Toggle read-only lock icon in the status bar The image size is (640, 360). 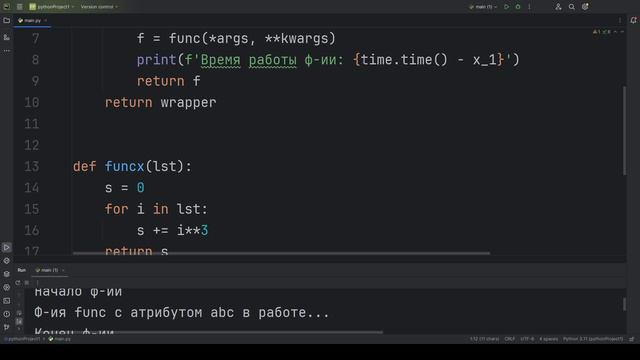click(x=632, y=339)
